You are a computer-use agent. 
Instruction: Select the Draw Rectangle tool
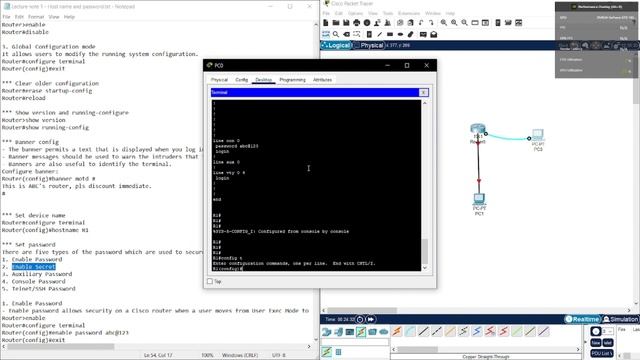(390, 34)
